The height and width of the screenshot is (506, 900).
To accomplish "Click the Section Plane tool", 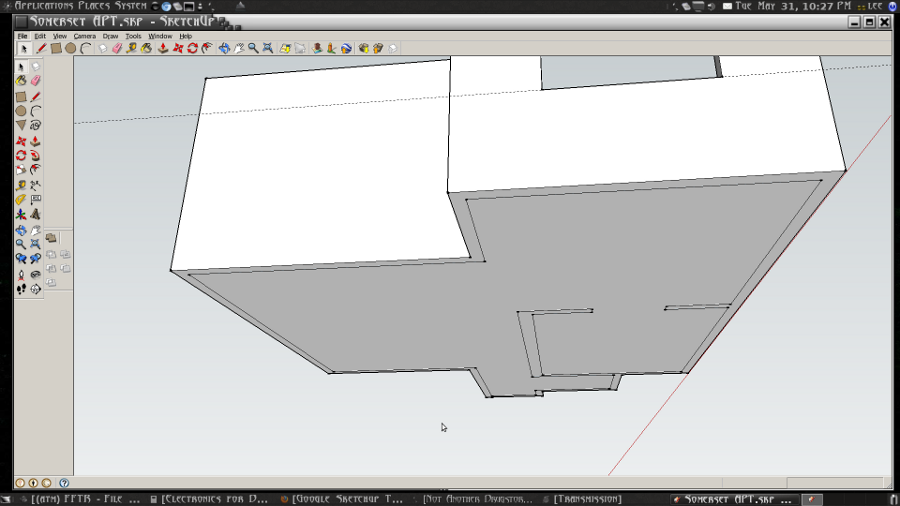I will click(x=36, y=289).
